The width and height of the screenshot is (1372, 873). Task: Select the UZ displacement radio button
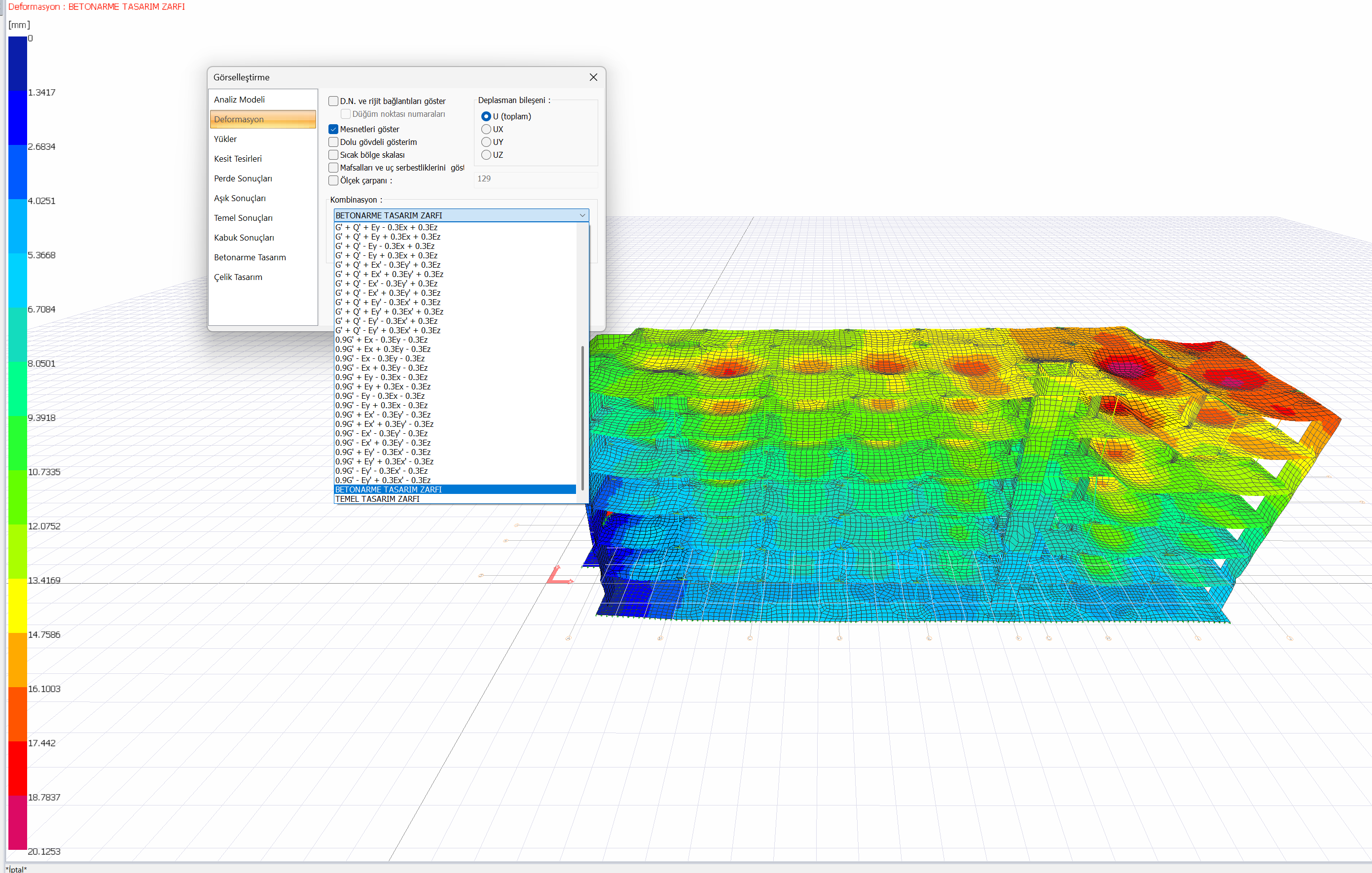486,155
